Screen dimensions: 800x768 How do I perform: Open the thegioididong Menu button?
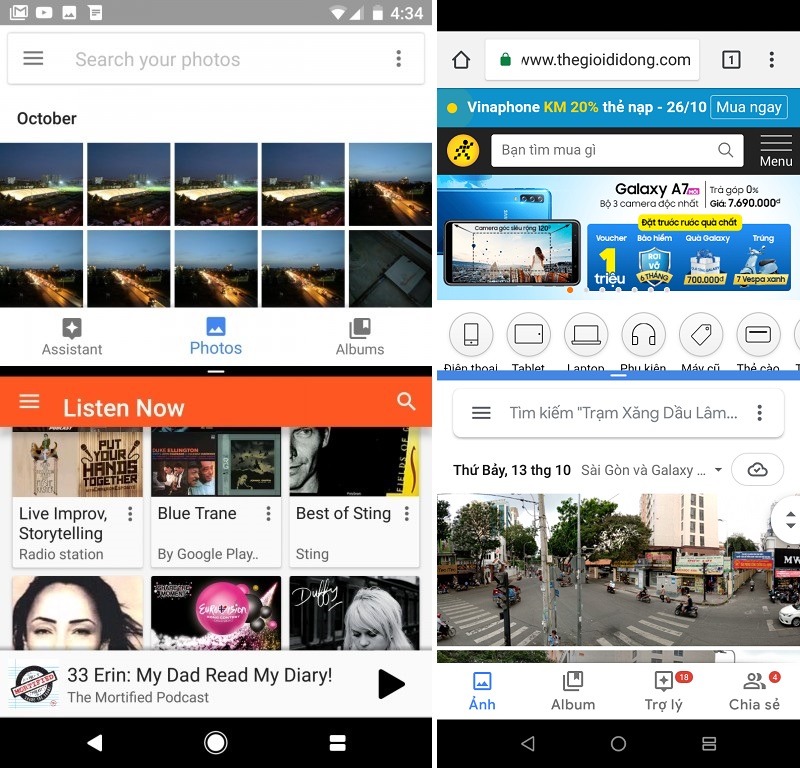click(776, 151)
